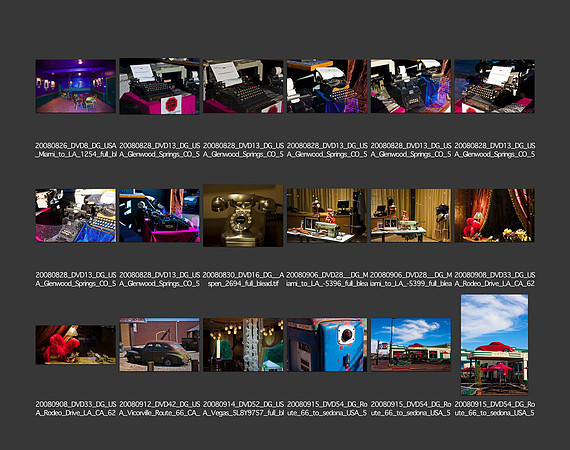This screenshot has height=450, width=570.
Task: Click the Vicorville_Route_66_CA filename
Action: click(x=159, y=409)
